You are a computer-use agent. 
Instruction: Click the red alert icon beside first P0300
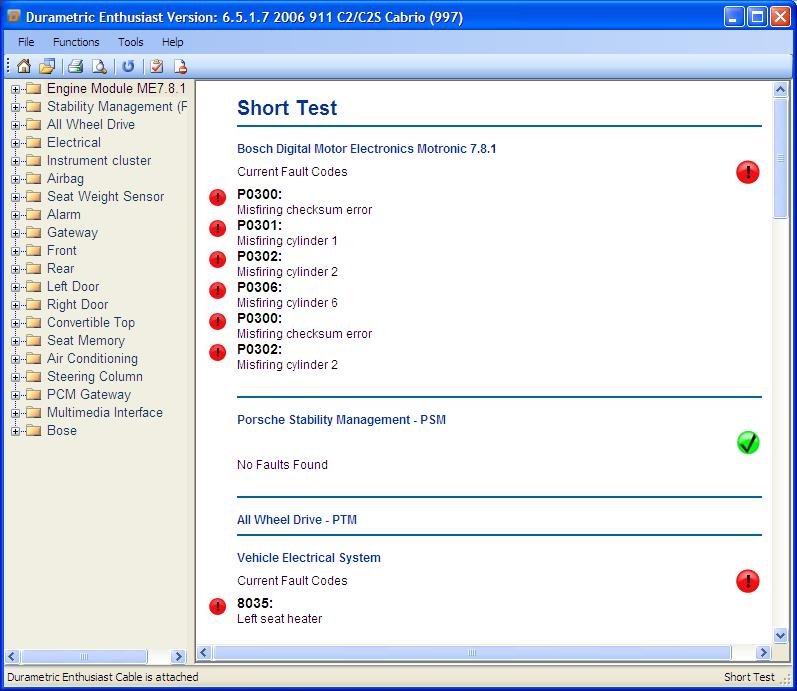pyautogui.click(x=218, y=197)
